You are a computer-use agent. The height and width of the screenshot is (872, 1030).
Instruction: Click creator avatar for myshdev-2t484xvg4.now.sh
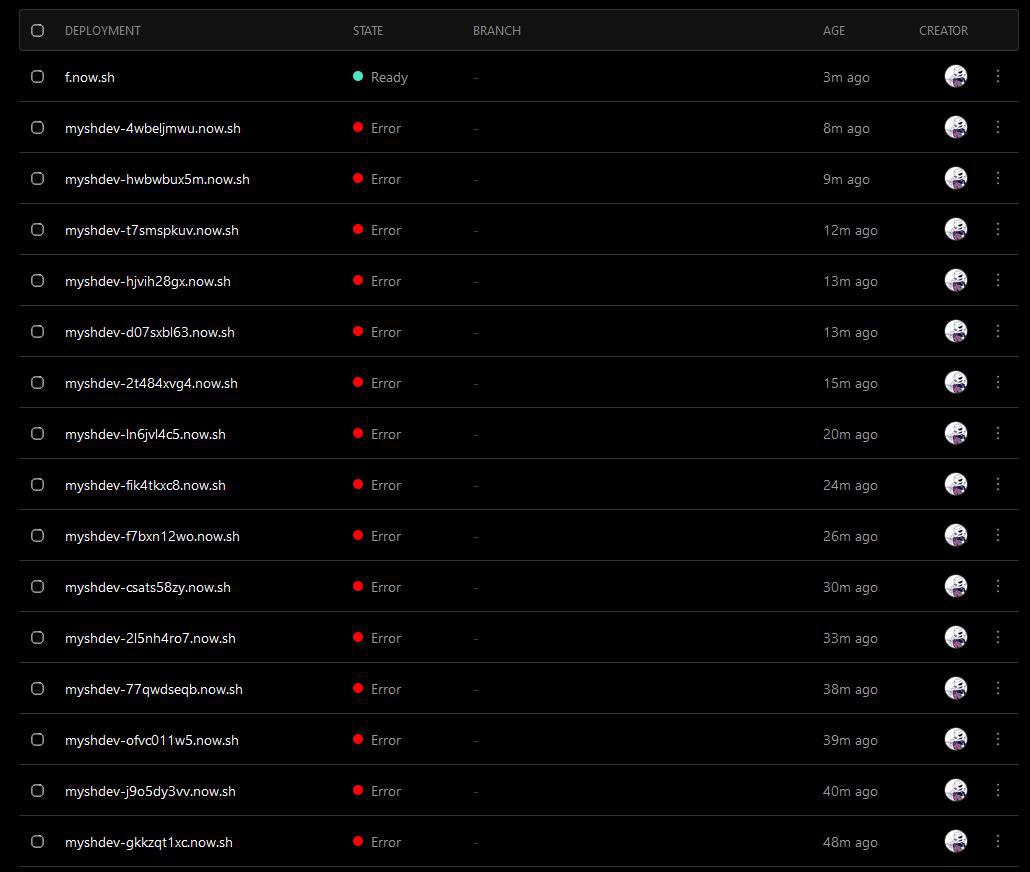coord(956,382)
